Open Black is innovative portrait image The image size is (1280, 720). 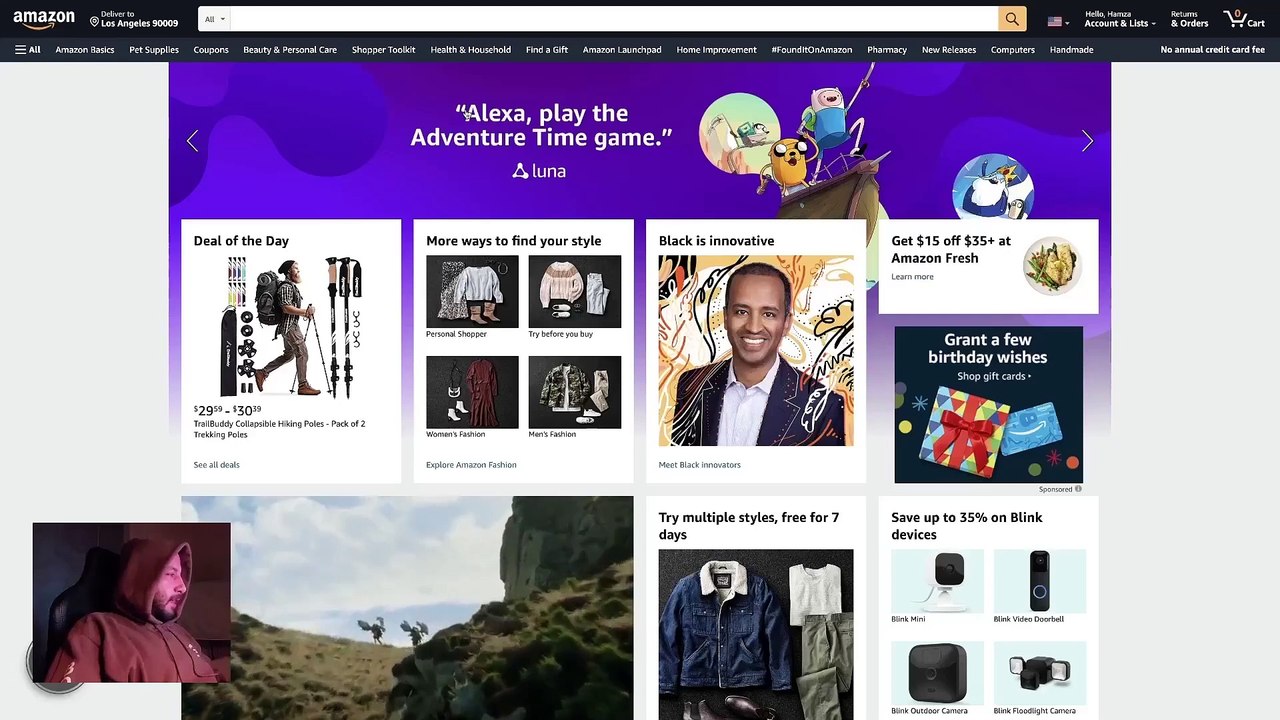(x=756, y=350)
